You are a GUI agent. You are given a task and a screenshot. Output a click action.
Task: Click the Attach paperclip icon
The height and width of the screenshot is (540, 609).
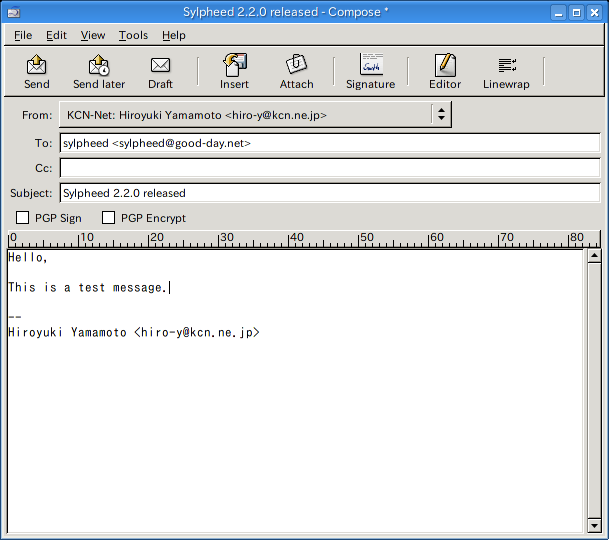(296, 64)
